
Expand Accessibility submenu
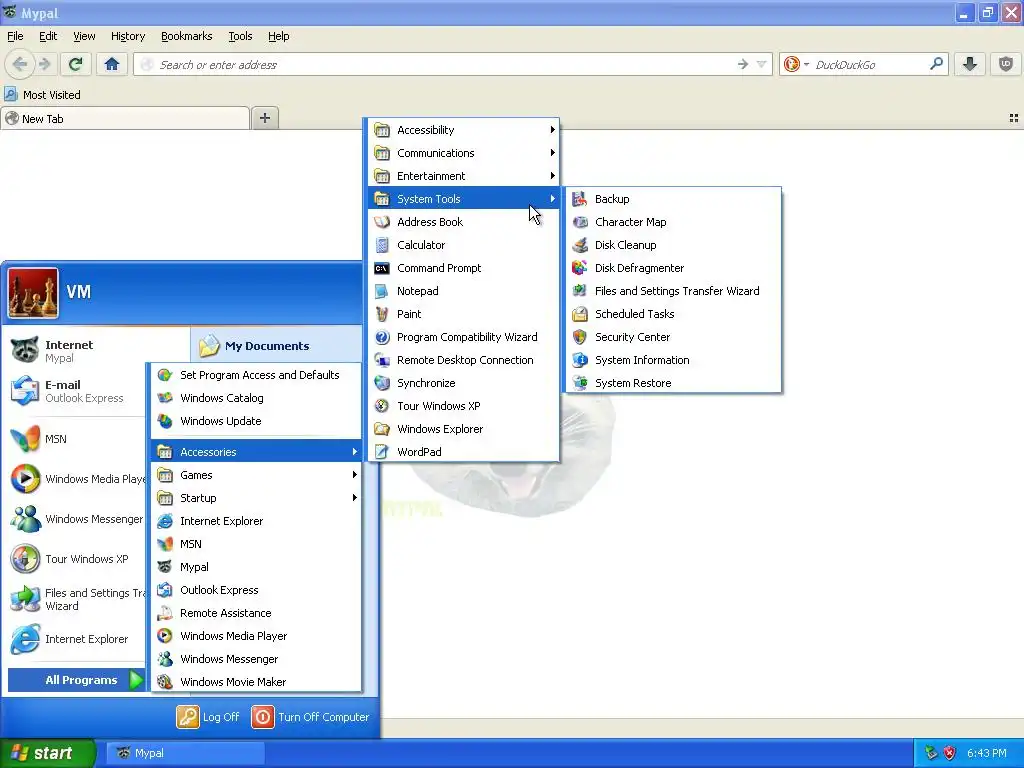pos(464,130)
